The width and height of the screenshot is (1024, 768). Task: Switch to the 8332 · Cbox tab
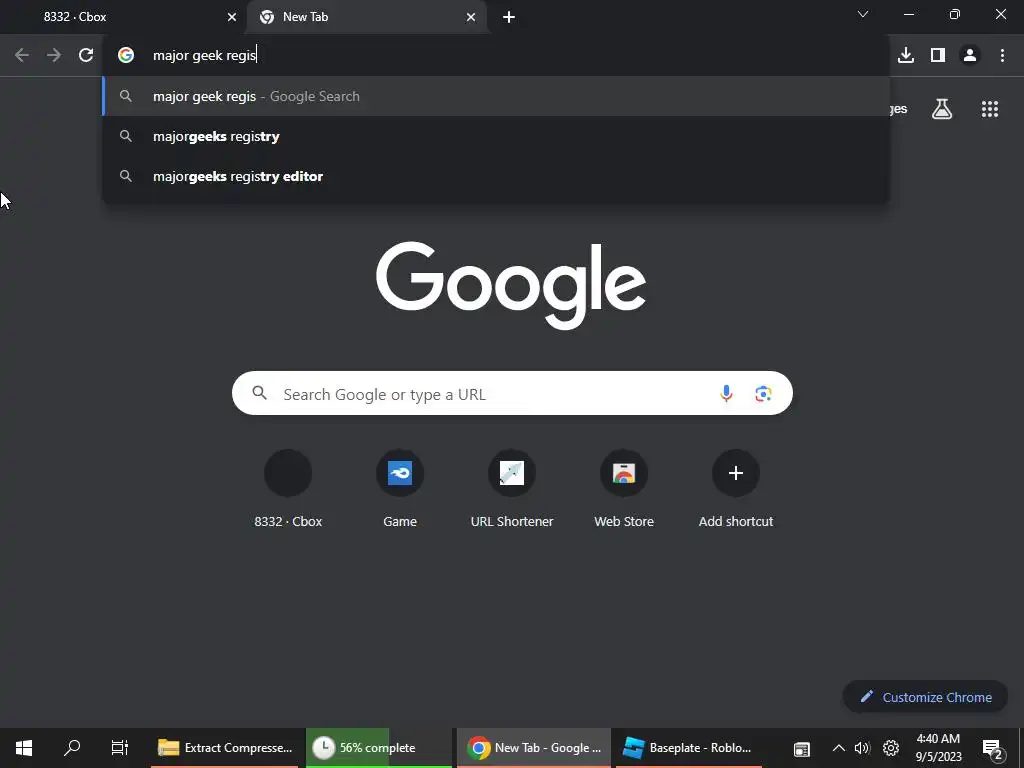[124, 18]
